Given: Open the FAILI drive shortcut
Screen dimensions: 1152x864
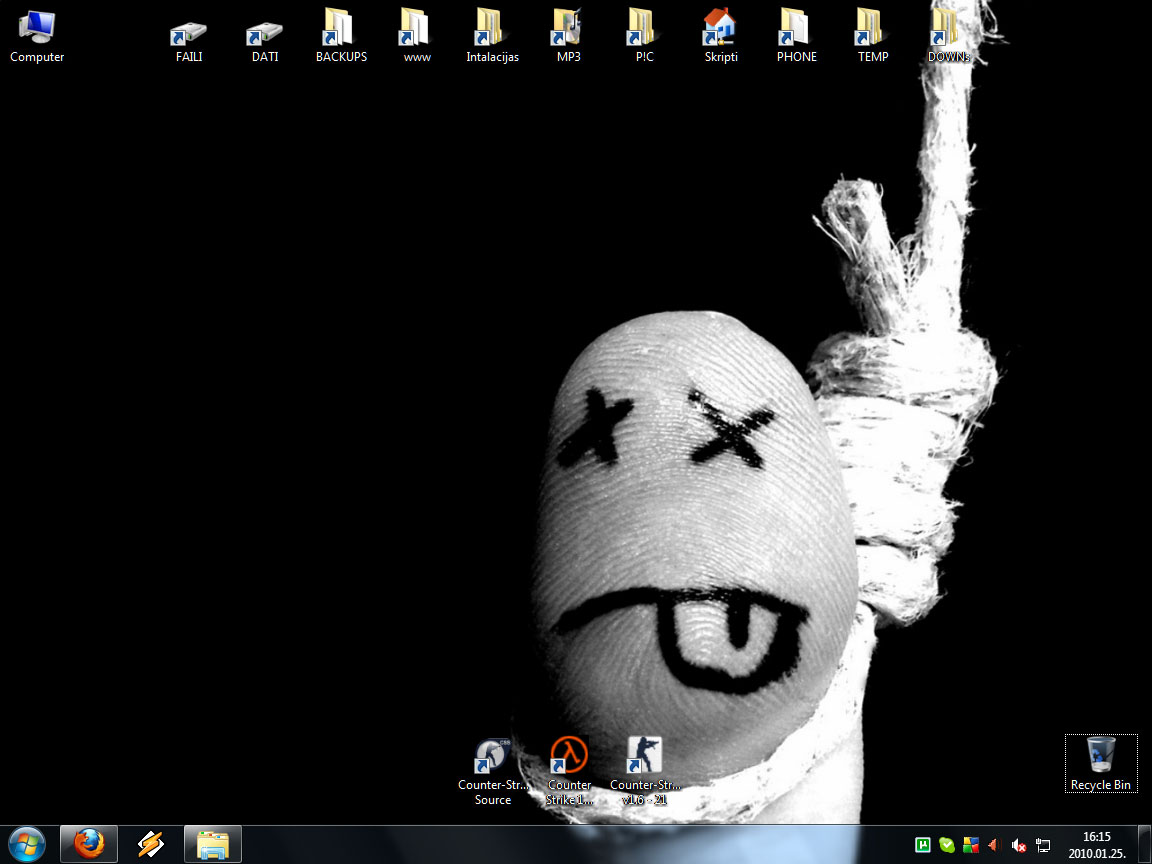Looking at the screenshot, I should pos(189,33).
